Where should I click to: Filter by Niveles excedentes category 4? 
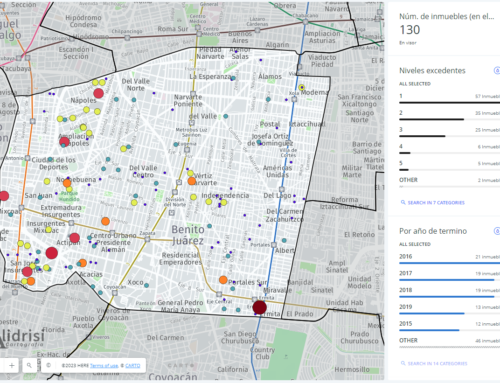pos(450,149)
